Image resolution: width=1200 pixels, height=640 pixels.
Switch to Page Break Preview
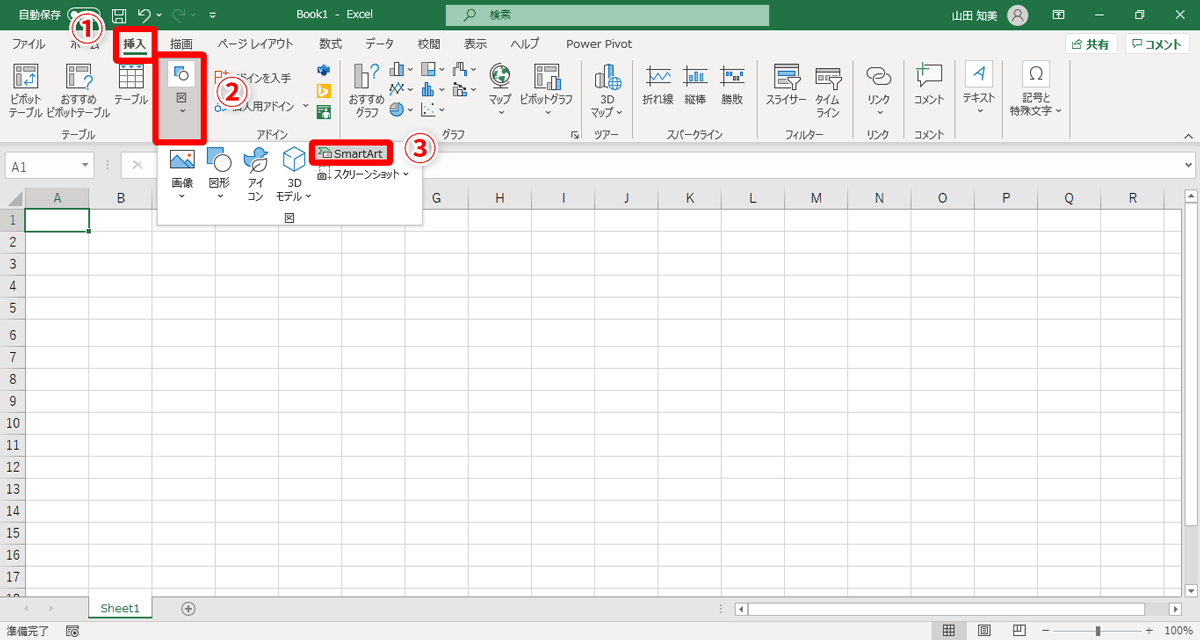[1020, 630]
